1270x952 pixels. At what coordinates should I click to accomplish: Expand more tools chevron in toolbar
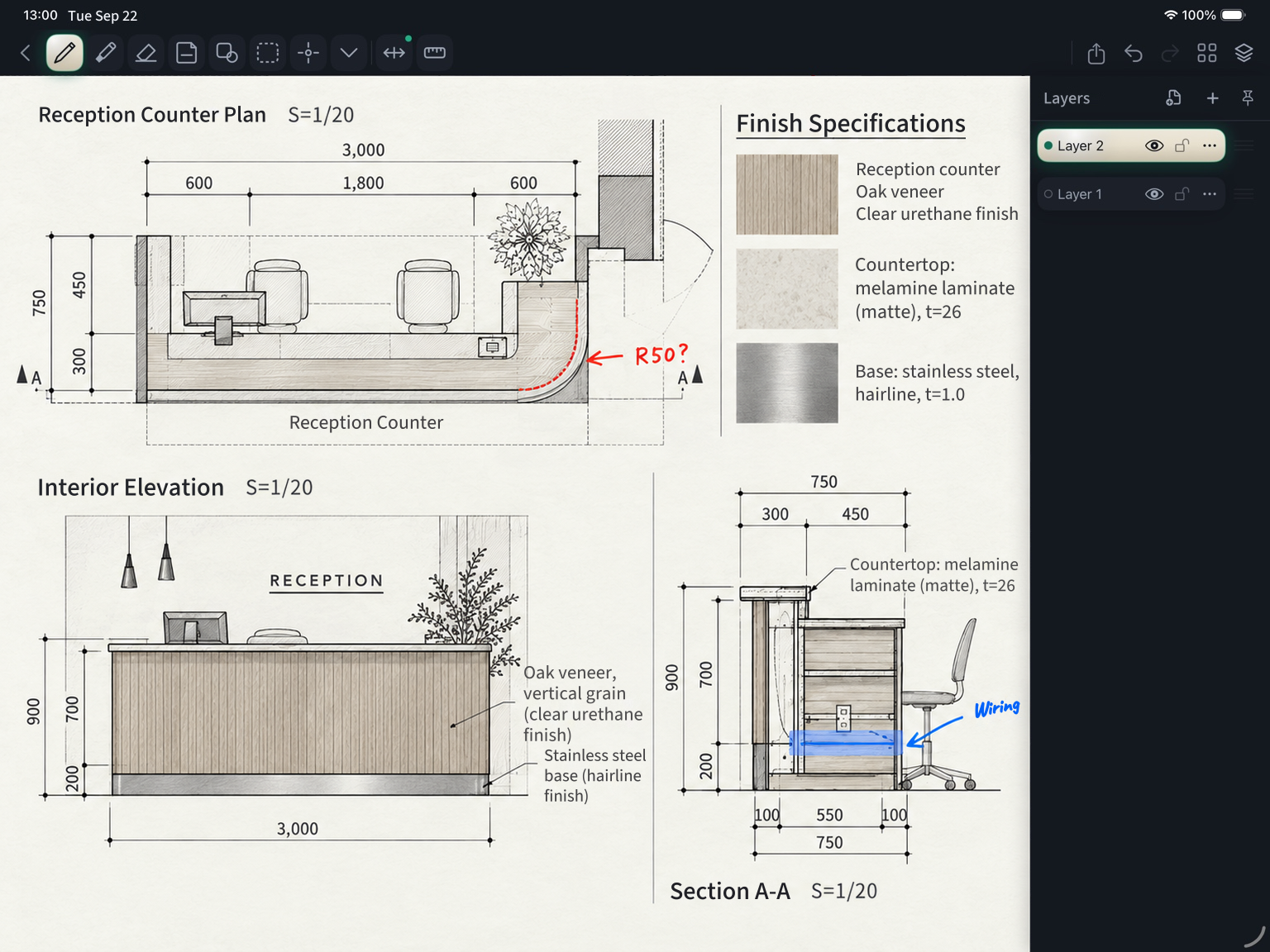click(349, 53)
